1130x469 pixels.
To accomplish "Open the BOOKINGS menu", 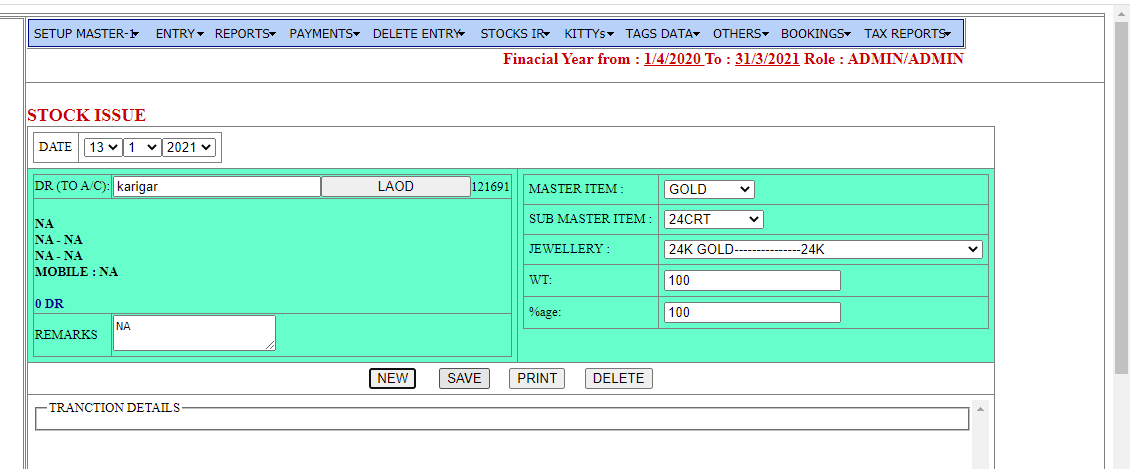I will click(x=815, y=34).
